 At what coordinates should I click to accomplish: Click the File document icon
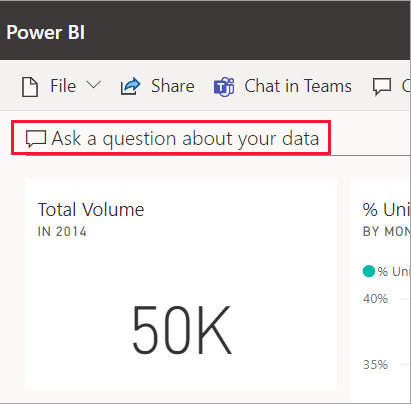pos(30,87)
